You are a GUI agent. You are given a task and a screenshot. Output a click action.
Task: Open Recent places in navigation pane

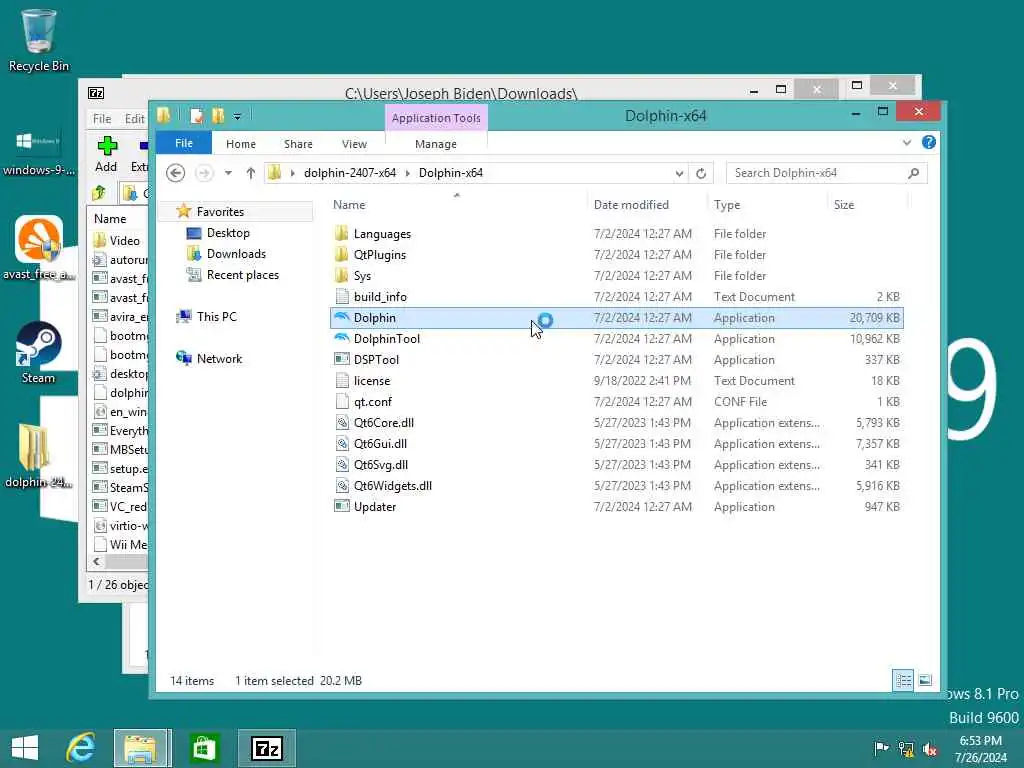(242, 275)
